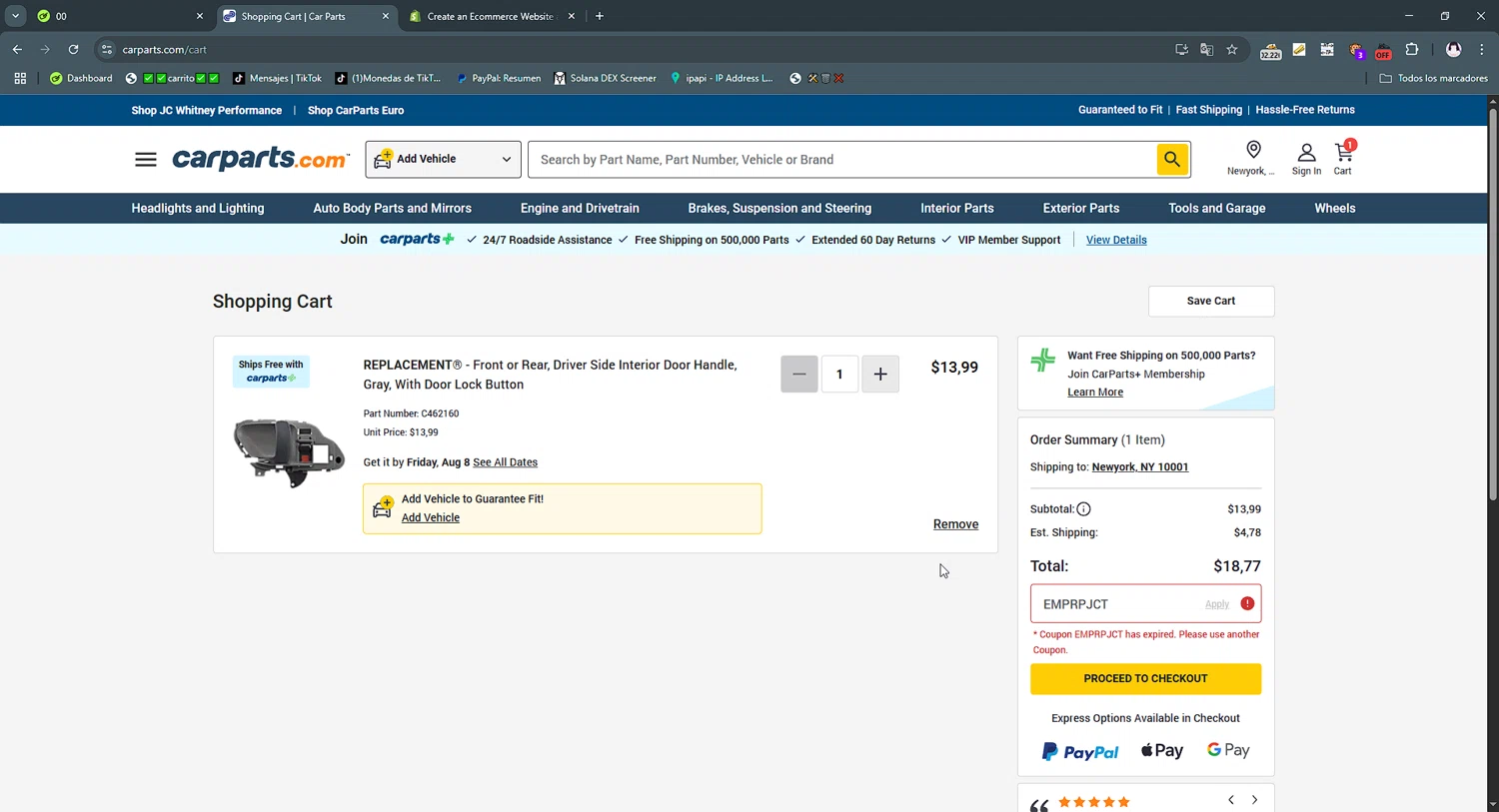1499x812 pixels.
Task: Click the Google Pay logo
Action: tap(1228, 750)
